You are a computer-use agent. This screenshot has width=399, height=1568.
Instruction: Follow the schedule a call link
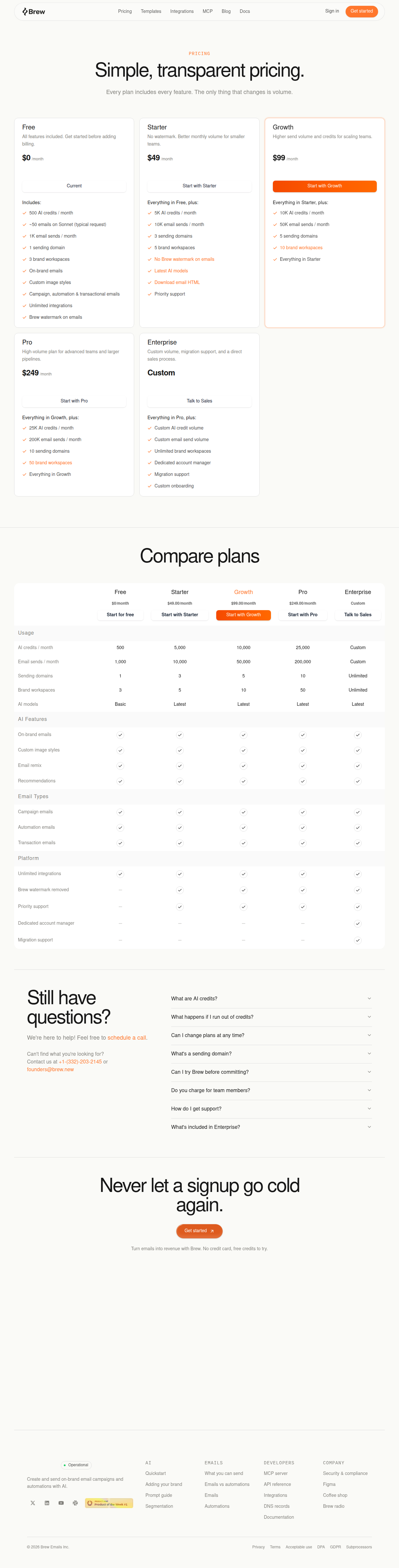coord(127,1037)
